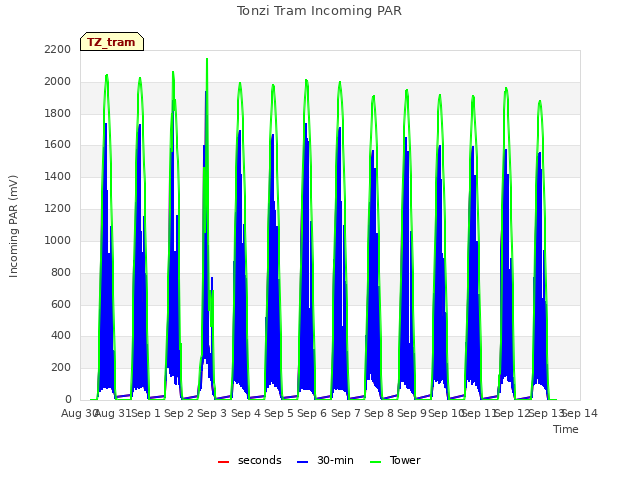Click the Tower peak on Sep 13
The image size is (640, 480).
pos(540,101)
